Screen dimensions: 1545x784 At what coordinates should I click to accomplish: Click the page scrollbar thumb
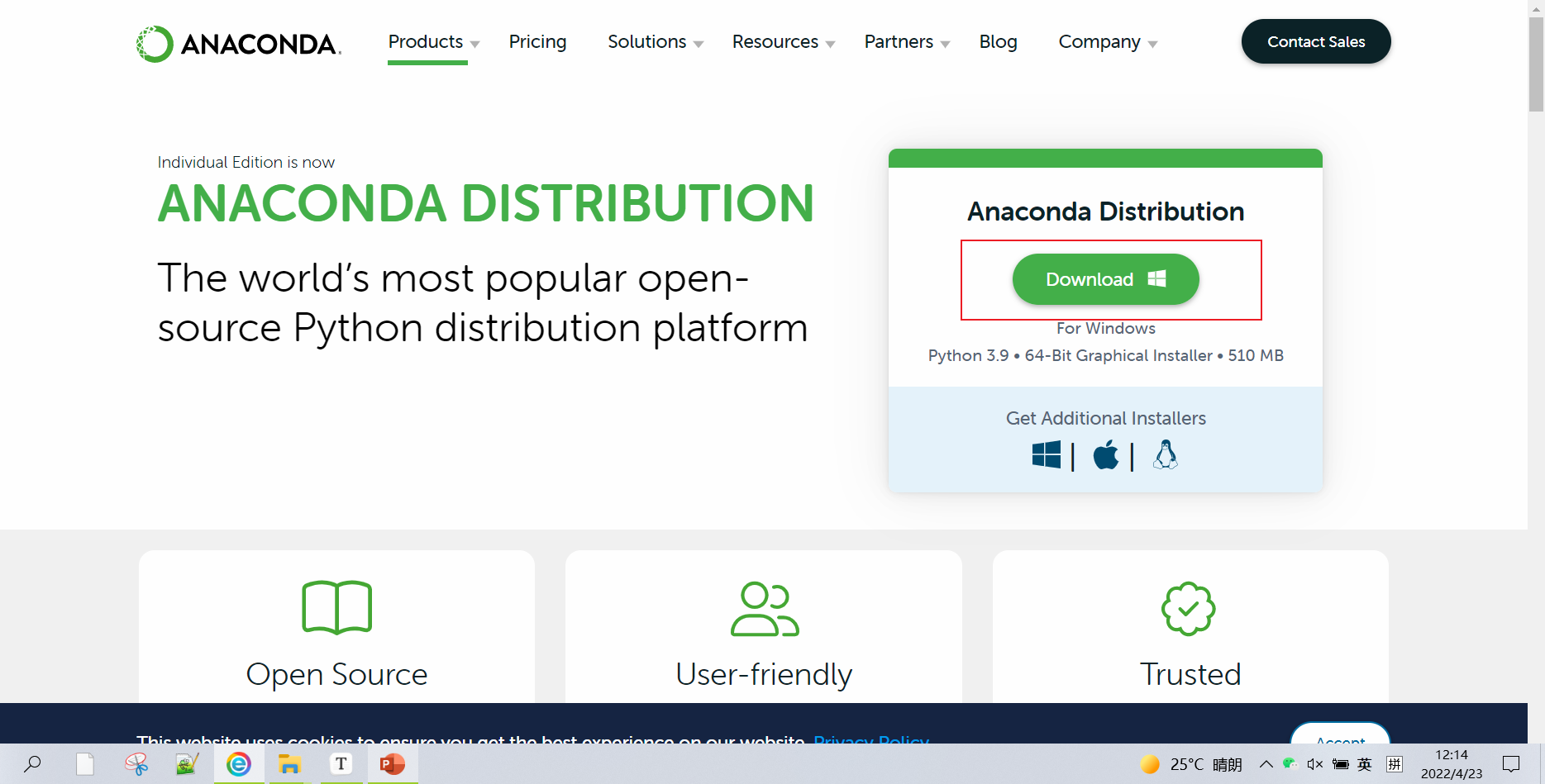(1536, 64)
